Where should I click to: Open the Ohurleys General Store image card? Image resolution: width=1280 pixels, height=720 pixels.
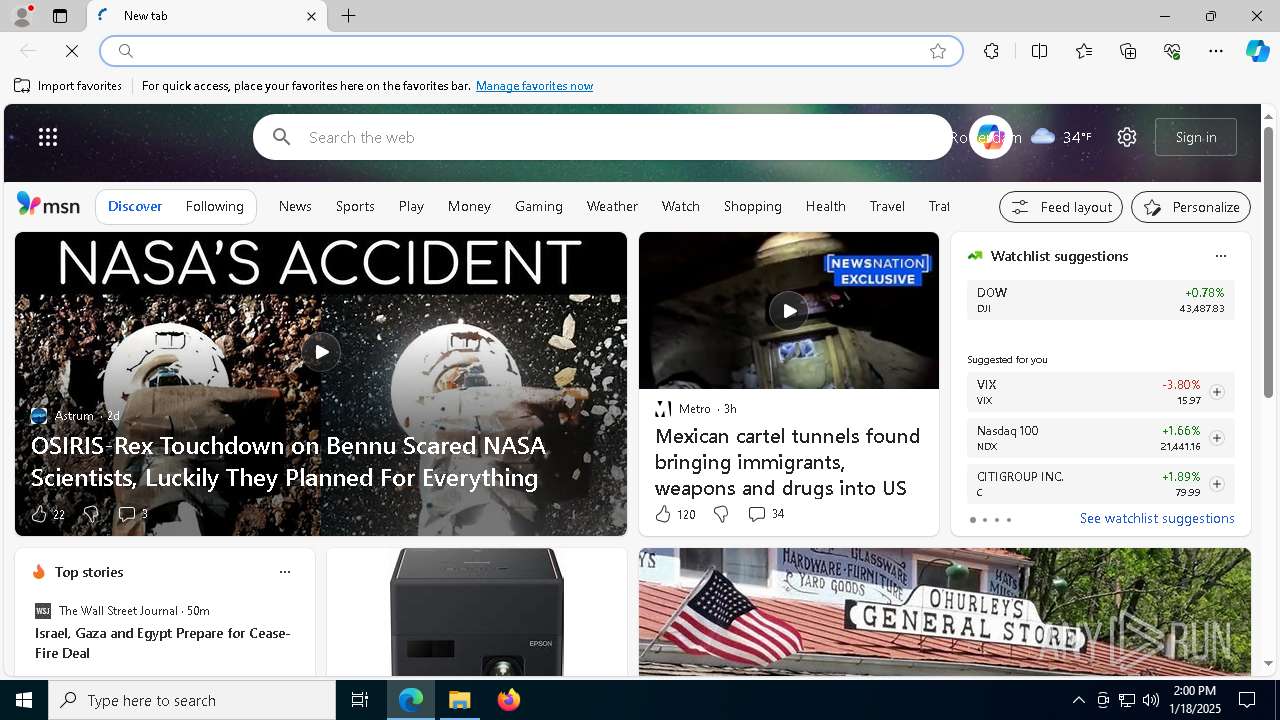945,612
